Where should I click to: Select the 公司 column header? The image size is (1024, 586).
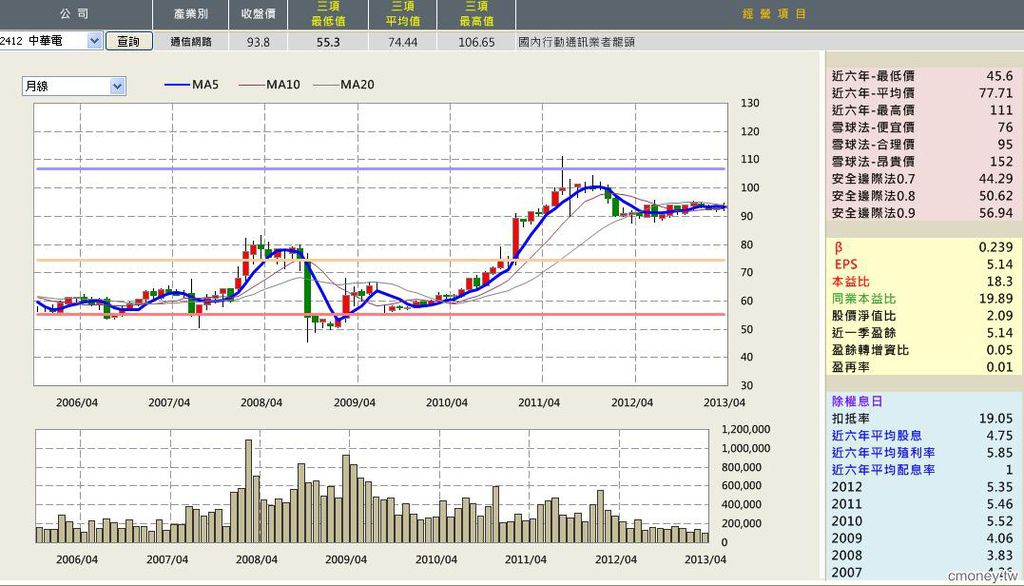pos(74,14)
